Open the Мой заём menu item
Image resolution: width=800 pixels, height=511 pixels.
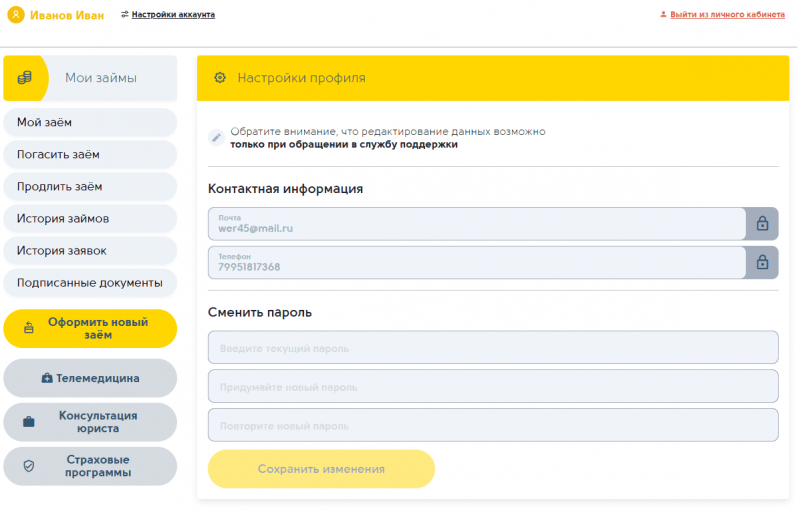click(90, 122)
